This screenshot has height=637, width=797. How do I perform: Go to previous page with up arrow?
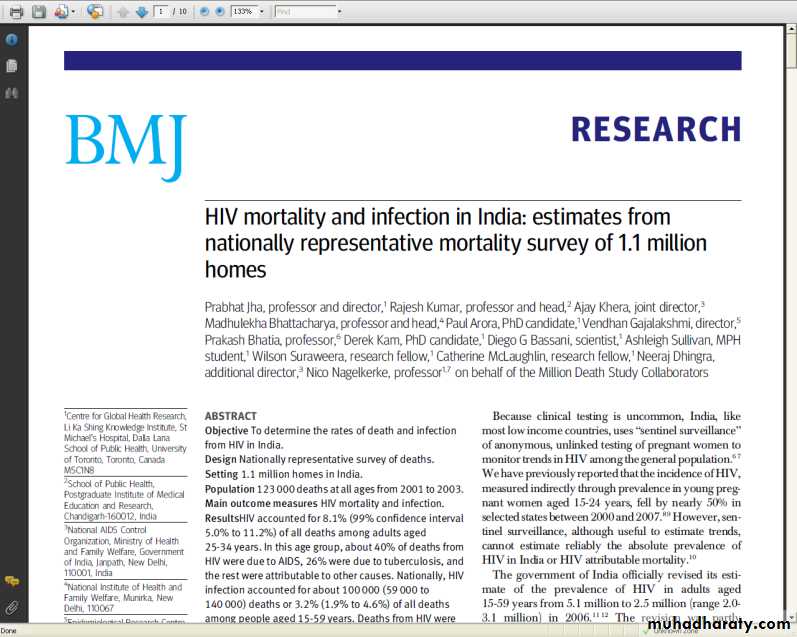coord(124,12)
